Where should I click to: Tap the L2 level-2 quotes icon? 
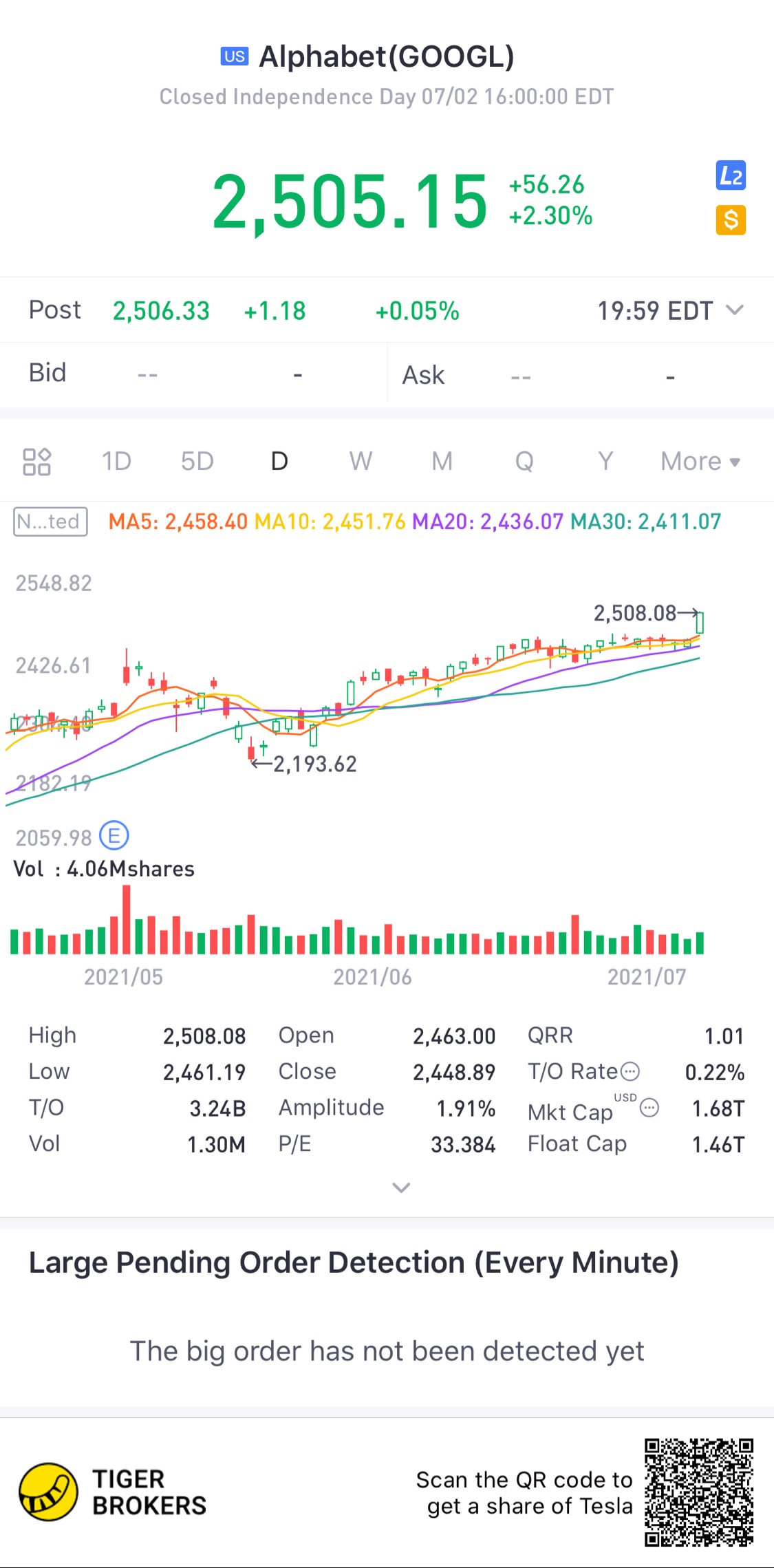[731, 175]
